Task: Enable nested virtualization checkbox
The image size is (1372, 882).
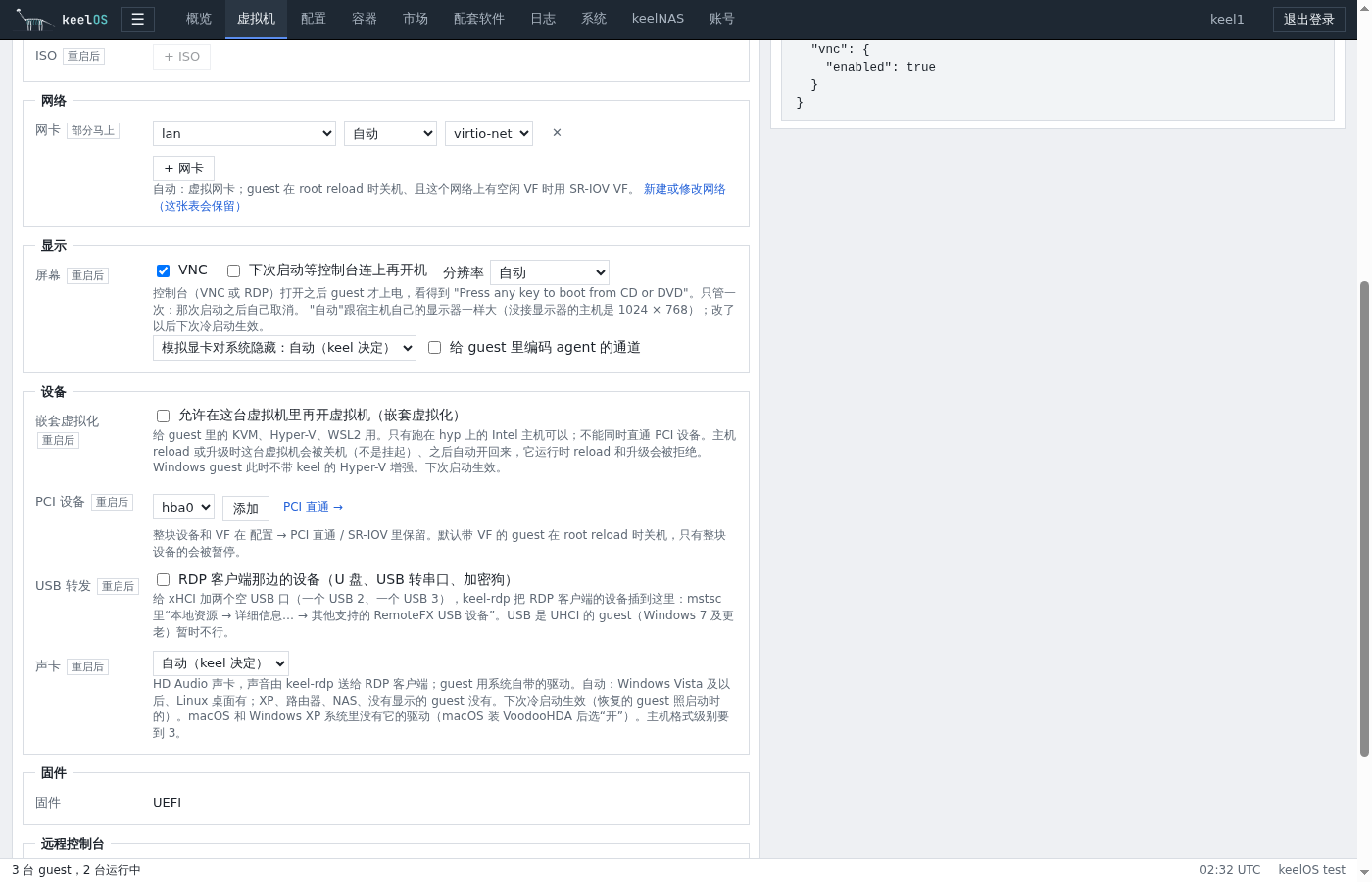Action: (163, 416)
